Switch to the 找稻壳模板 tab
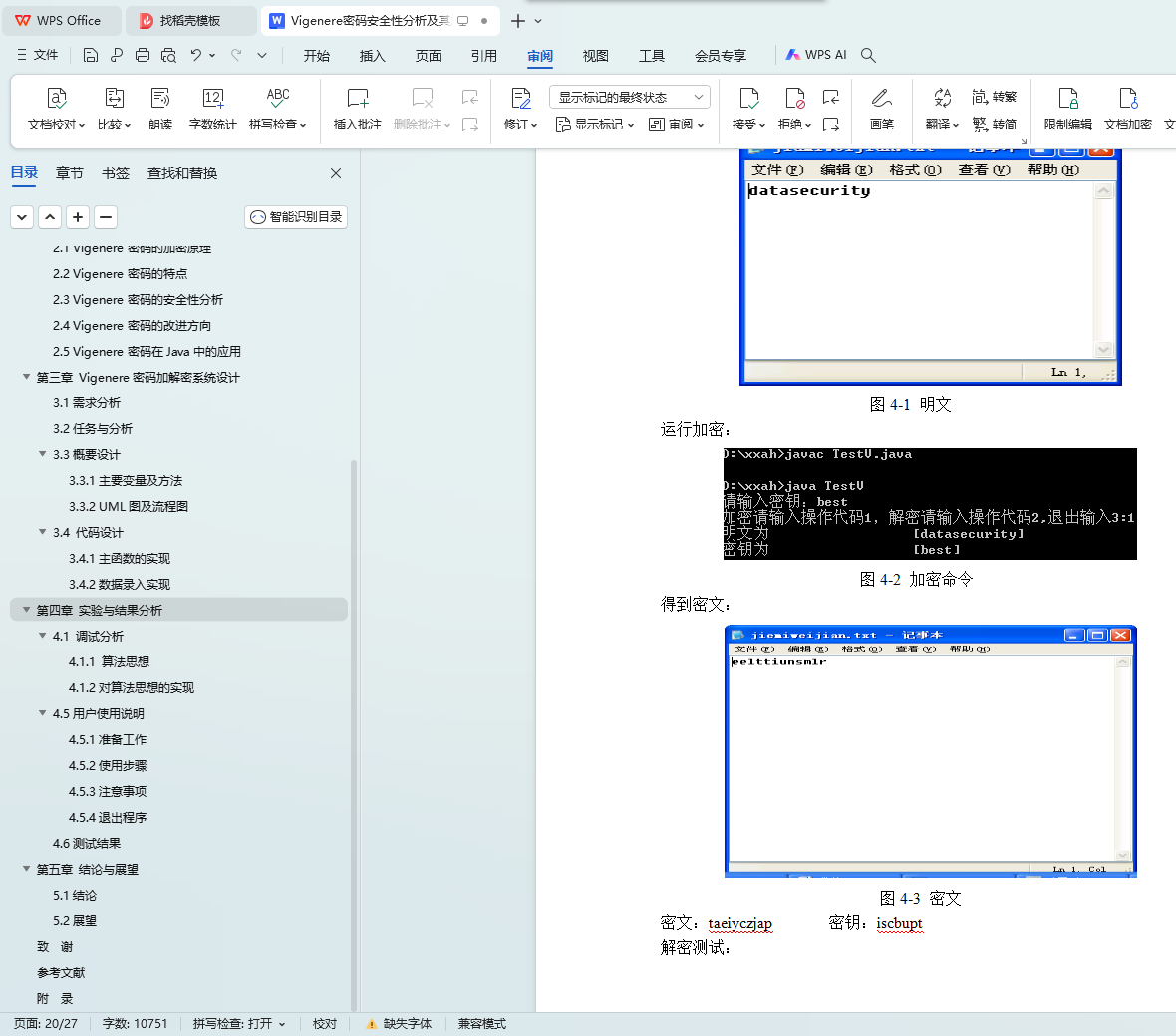Image resolution: width=1176 pixels, height=1036 pixels. [189, 20]
